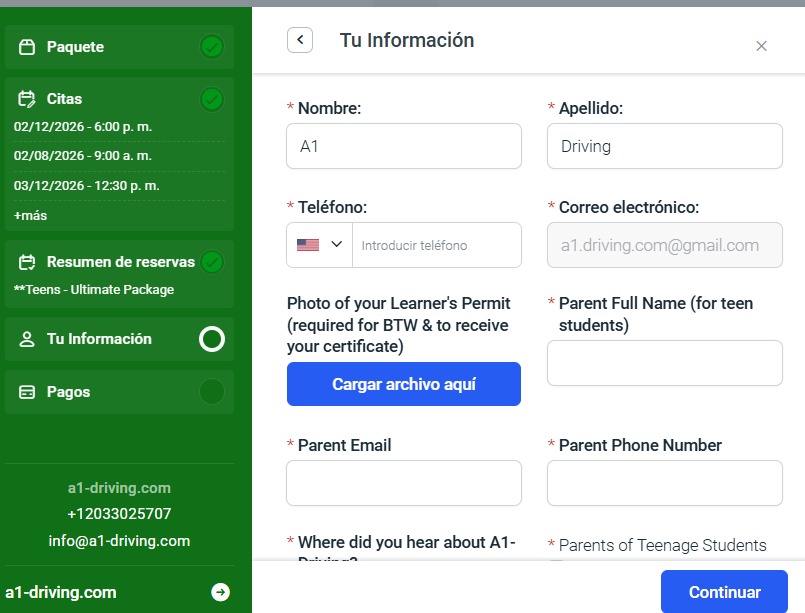The height and width of the screenshot is (613, 805).
Task: Click the green checkmark beside Paquete
Action: pos(212,47)
